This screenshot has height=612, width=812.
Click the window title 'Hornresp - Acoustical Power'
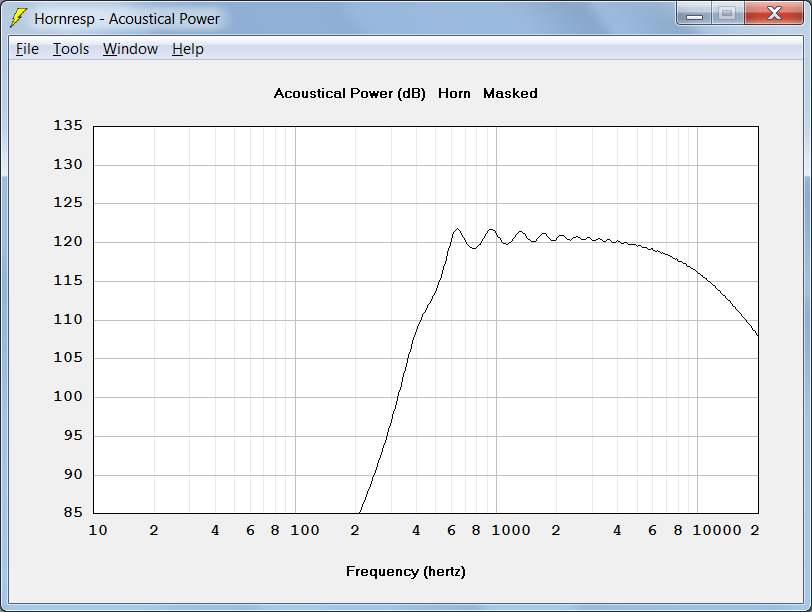pos(127,19)
